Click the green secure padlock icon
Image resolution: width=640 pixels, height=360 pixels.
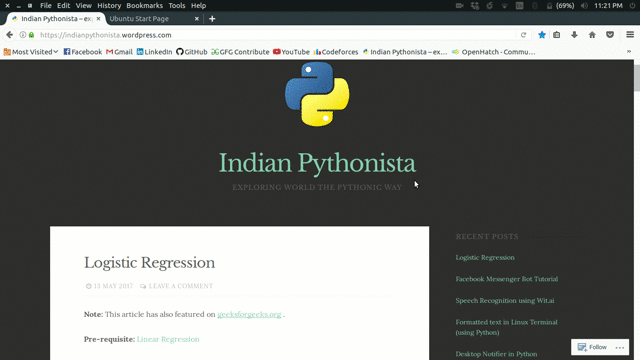click(31, 35)
